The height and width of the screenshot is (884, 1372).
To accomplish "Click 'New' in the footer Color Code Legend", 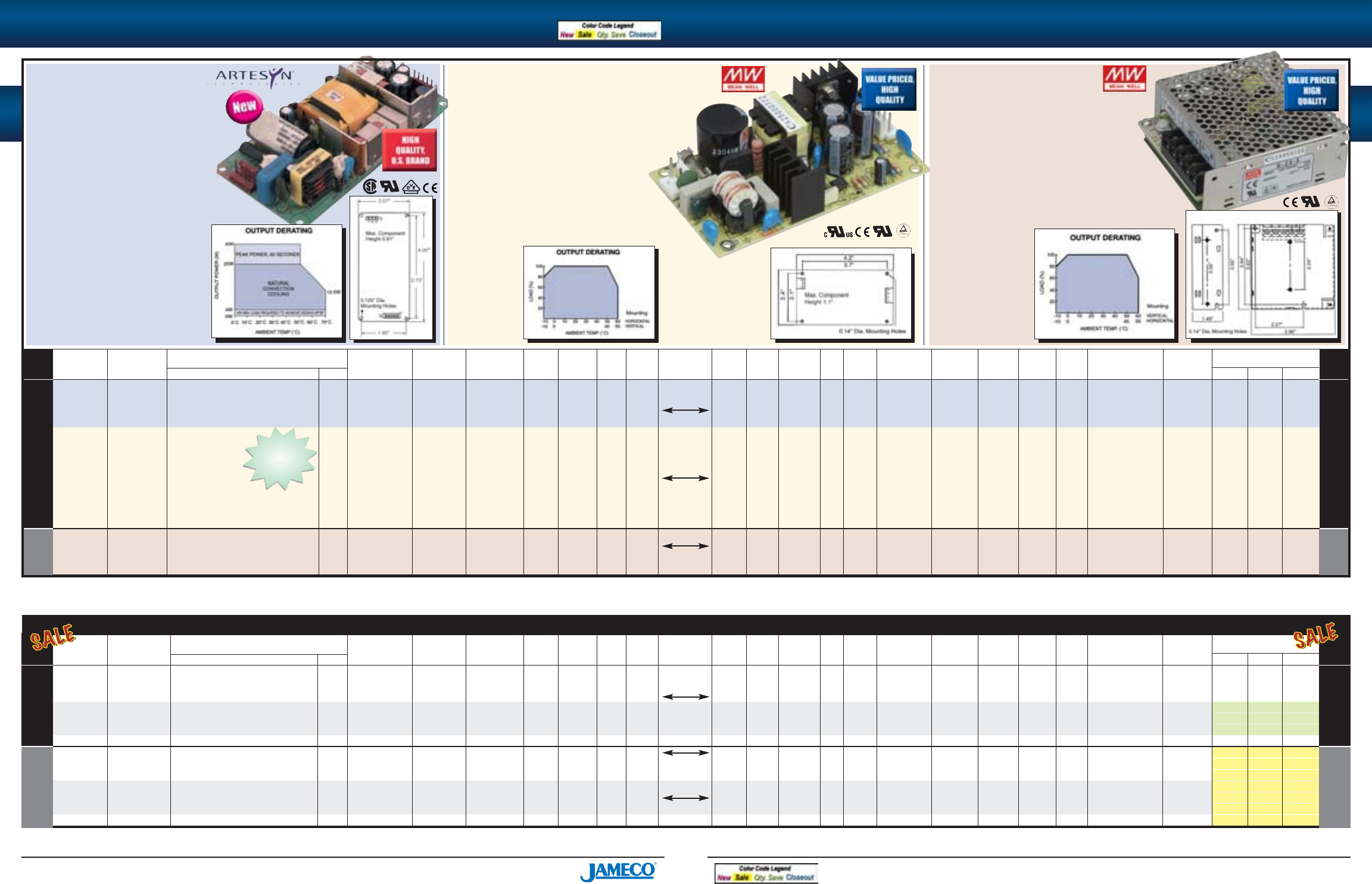I will (724, 877).
